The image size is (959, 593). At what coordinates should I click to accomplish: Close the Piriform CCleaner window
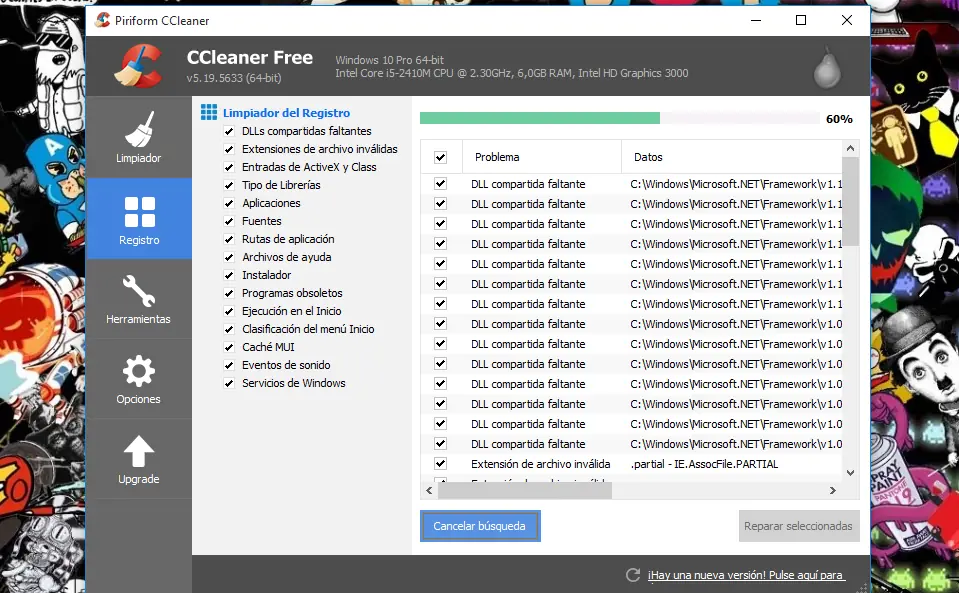[846, 20]
